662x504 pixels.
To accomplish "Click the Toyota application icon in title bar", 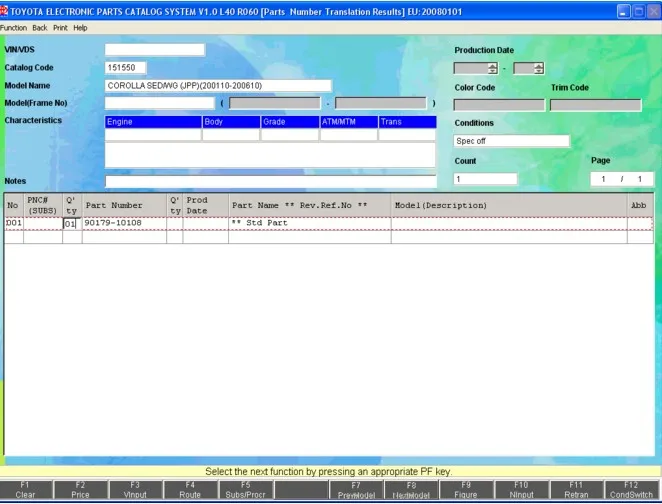I will click(x=4, y=11).
